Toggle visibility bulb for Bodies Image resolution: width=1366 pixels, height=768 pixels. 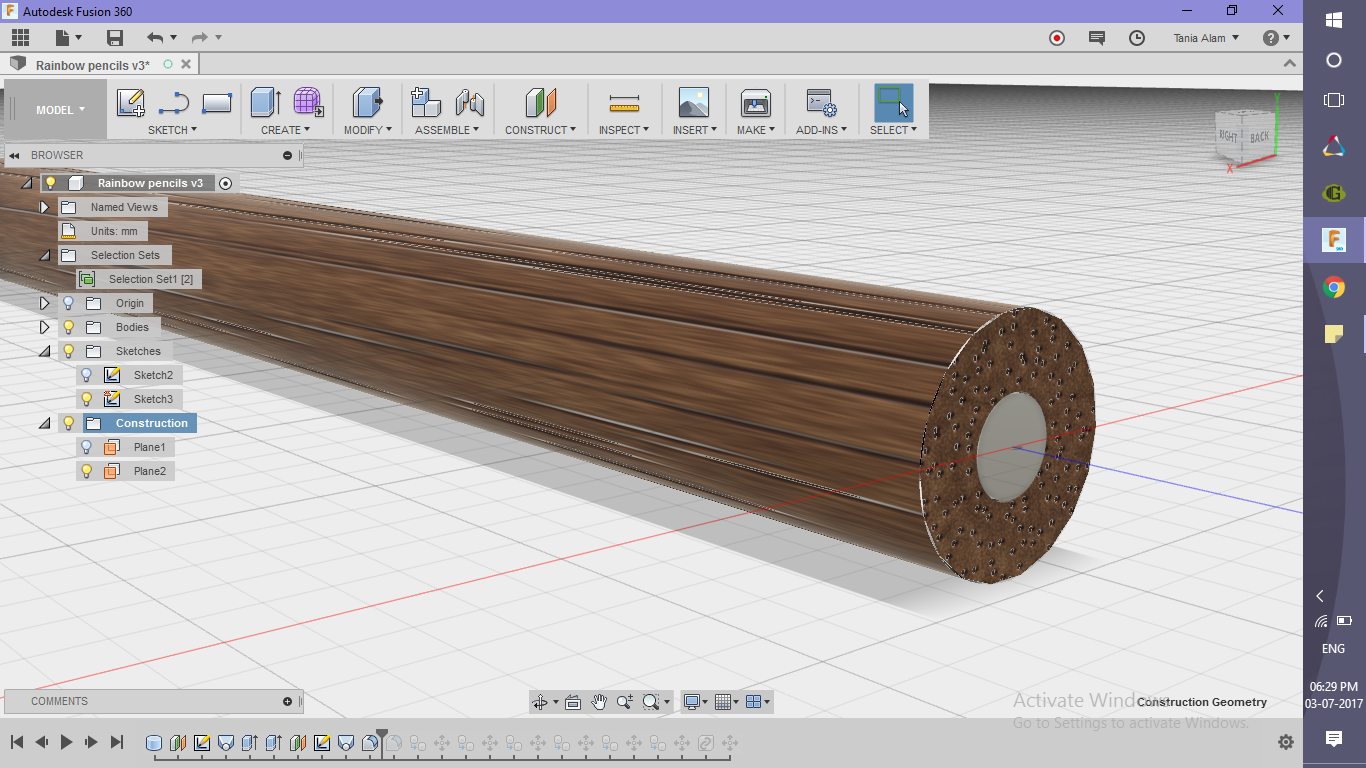point(69,327)
